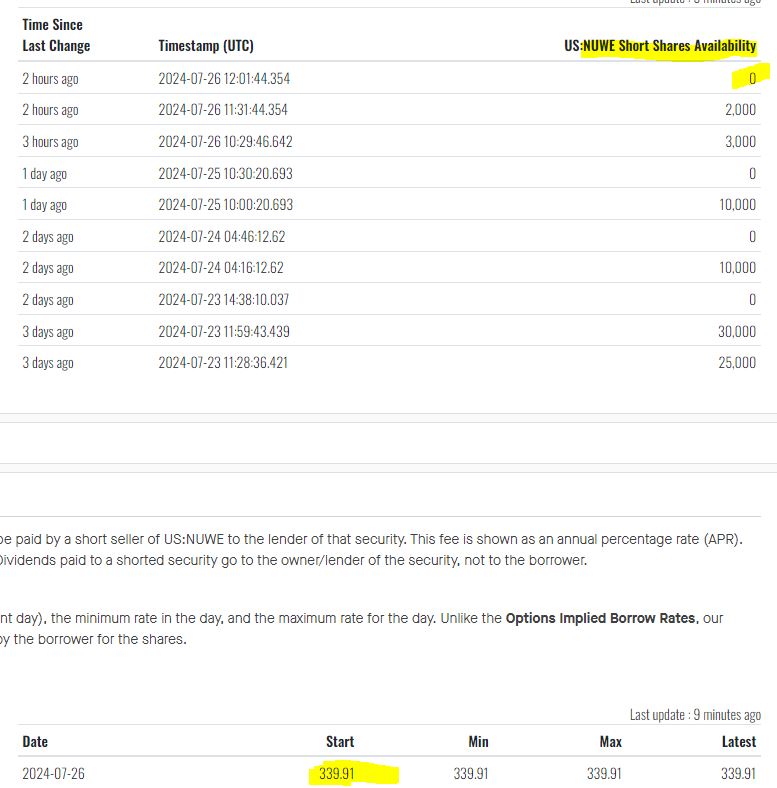Click the 2024-07-26 date in the rates table
777x788 pixels.
[x=53, y=773]
